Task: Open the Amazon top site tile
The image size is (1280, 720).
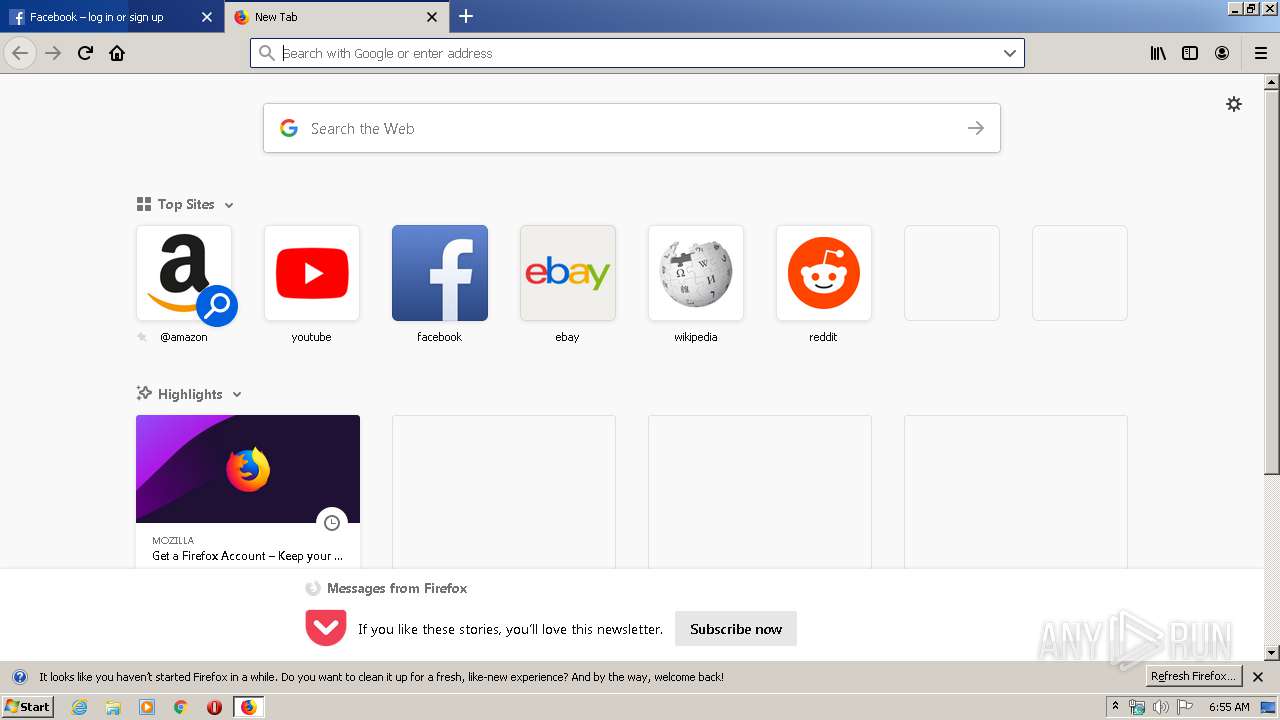Action: [x=184, y=273]
